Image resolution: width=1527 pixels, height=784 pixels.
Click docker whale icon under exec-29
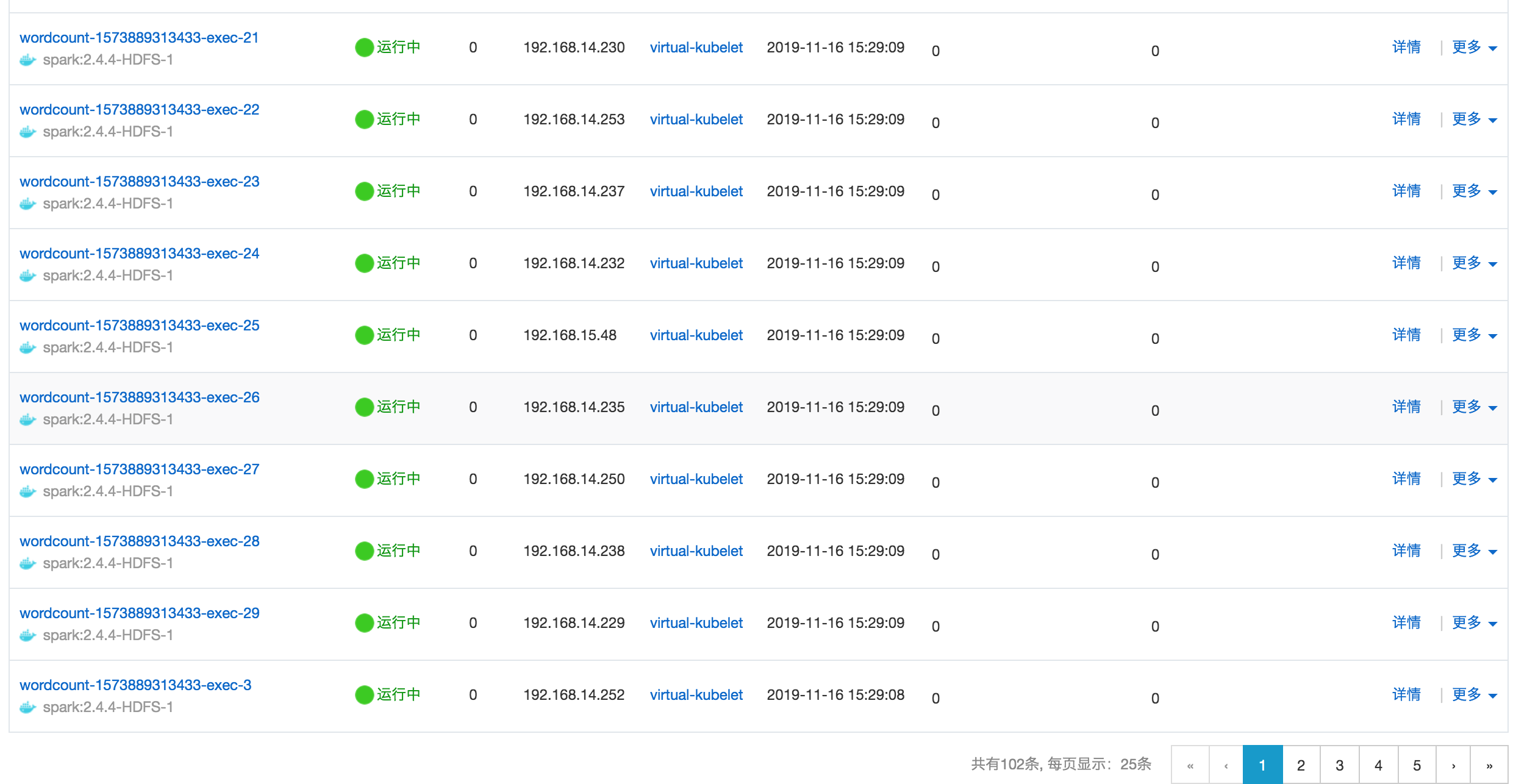[x=28, y=635]
